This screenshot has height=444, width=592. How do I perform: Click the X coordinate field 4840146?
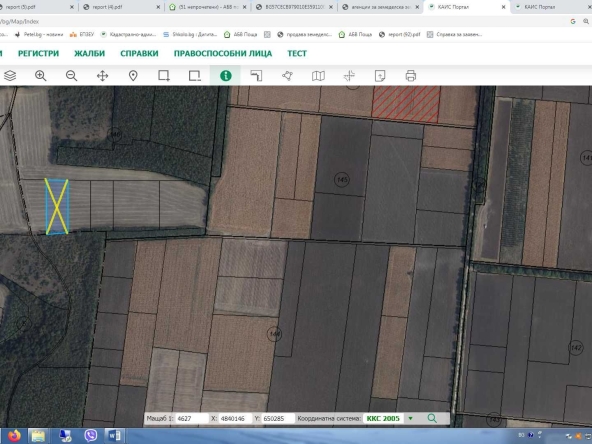(x=235, y=418)
